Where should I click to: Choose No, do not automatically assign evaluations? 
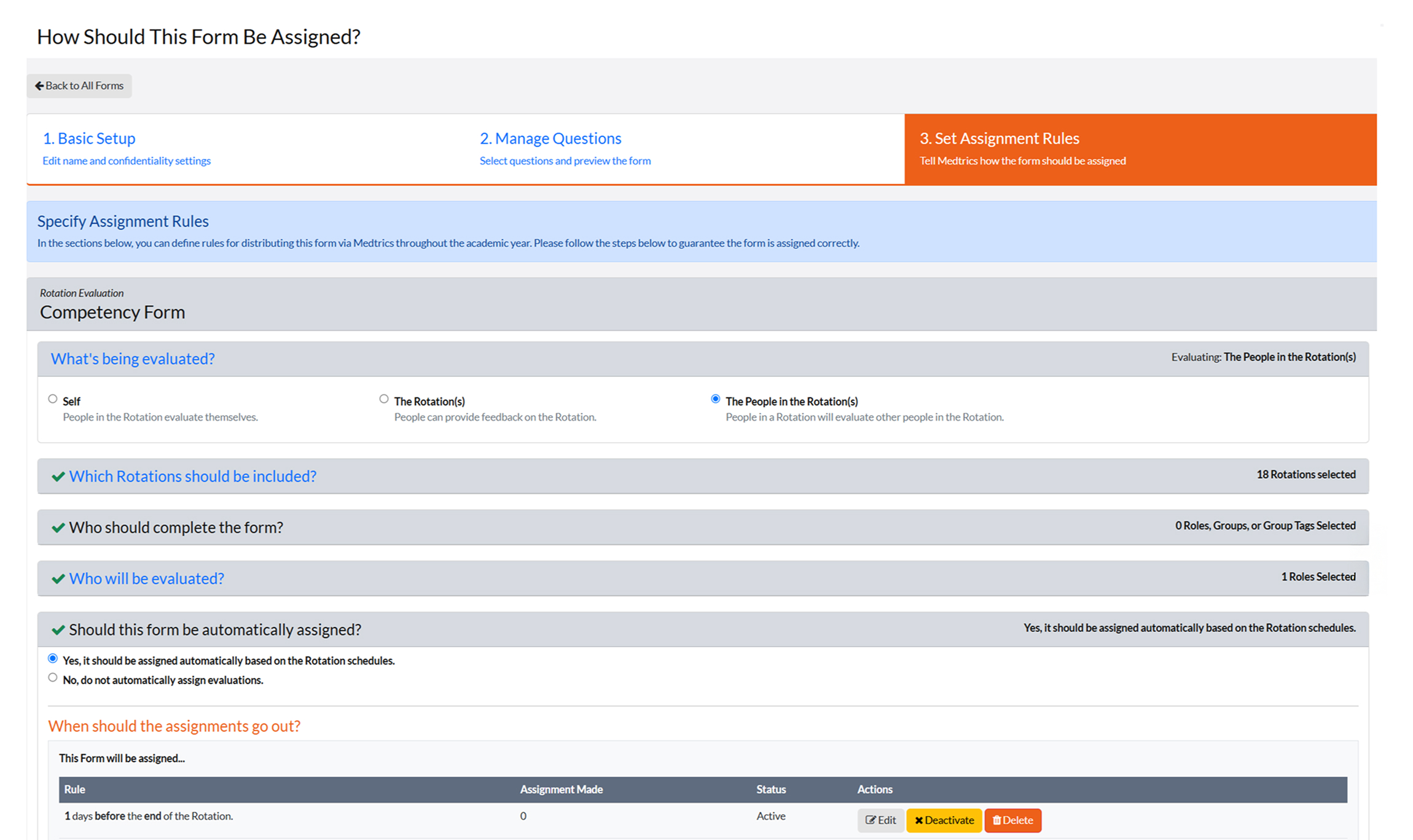pyautogui.click(x=53, y=678)
